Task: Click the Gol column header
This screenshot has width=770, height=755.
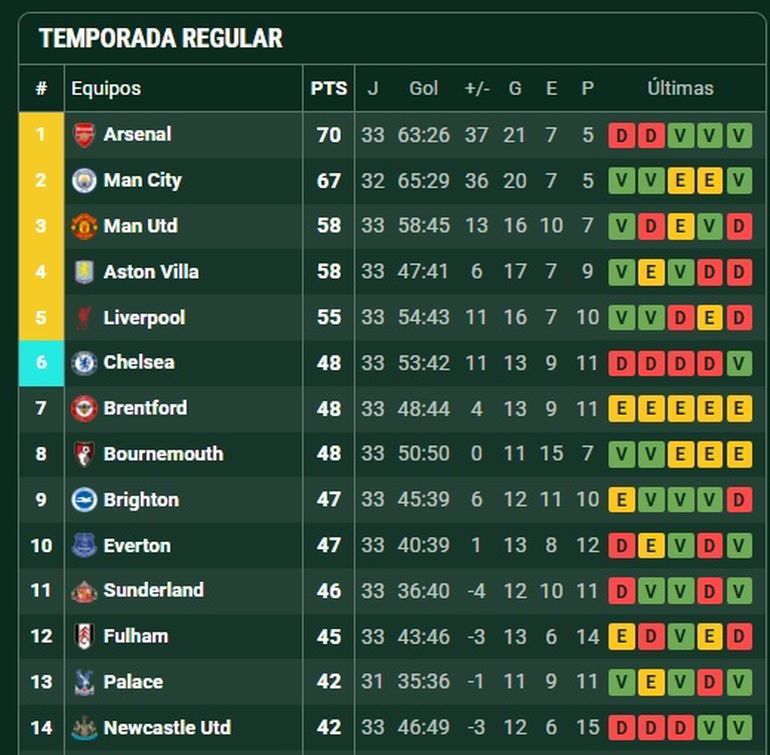Action: (x=424, y=88)
